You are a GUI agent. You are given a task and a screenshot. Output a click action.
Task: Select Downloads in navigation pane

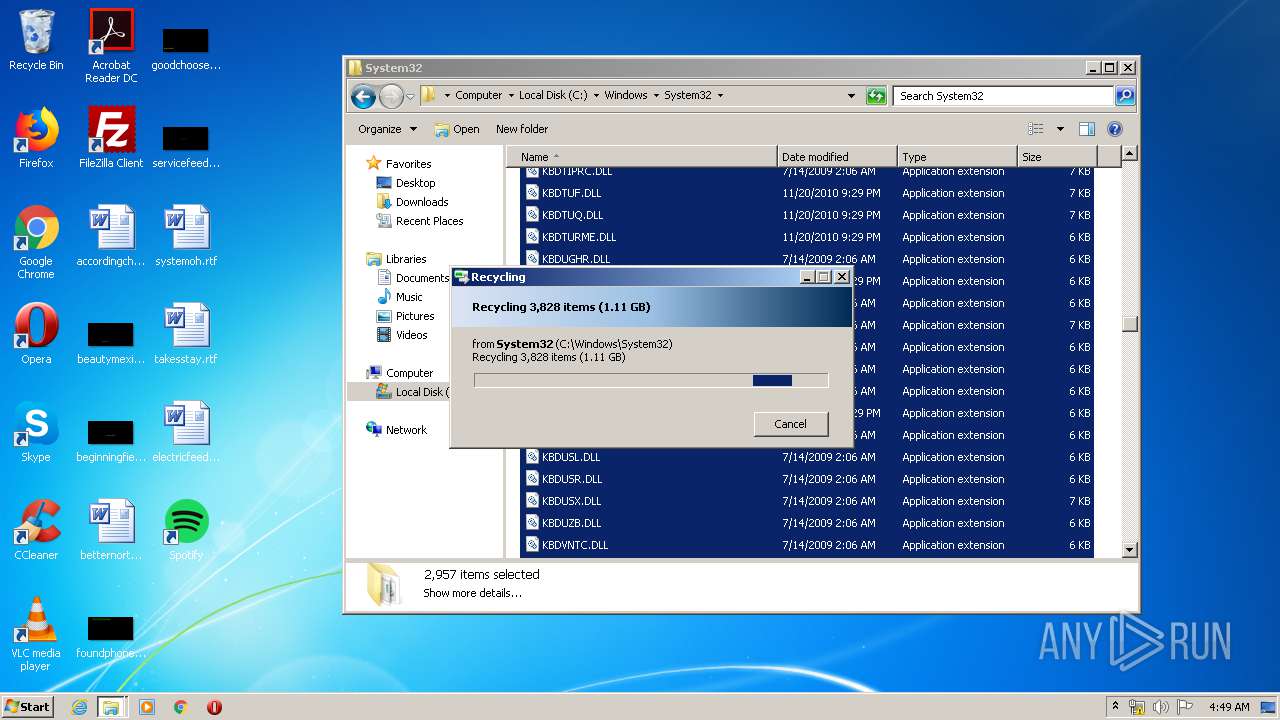point(422,202)
